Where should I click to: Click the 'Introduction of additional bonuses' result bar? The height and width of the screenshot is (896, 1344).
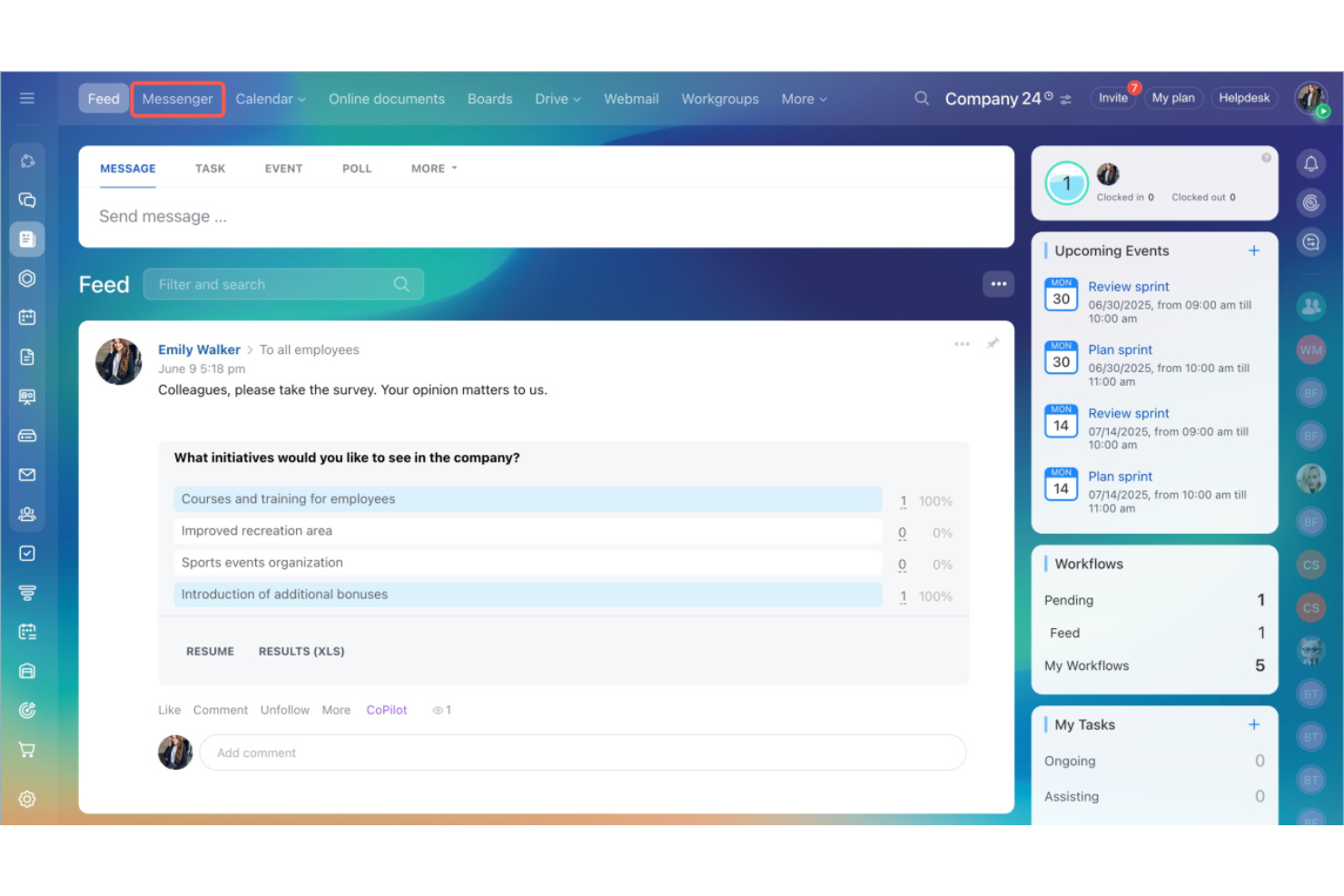click(527, 594)
